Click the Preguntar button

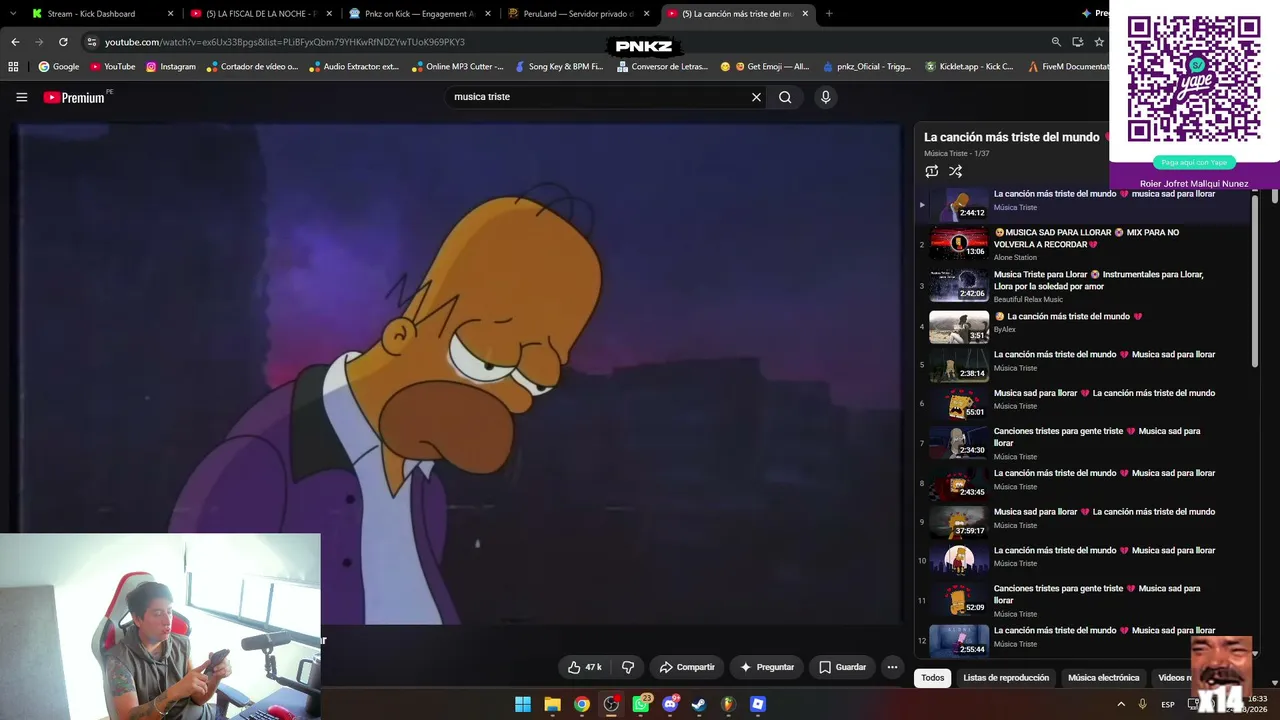[x=768, y=667]
